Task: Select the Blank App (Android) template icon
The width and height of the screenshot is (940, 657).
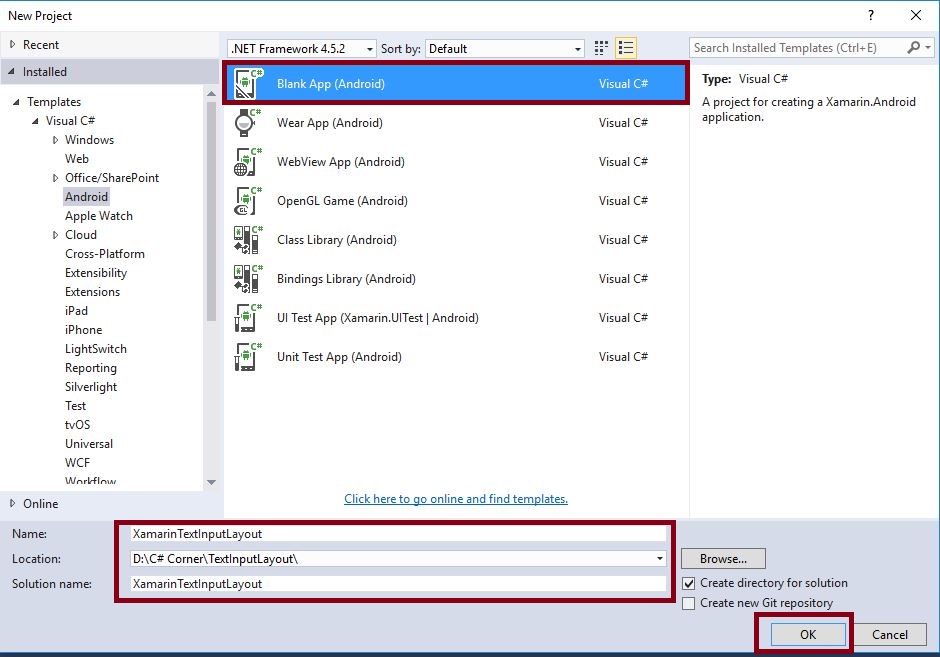Action: coord(248,84)
